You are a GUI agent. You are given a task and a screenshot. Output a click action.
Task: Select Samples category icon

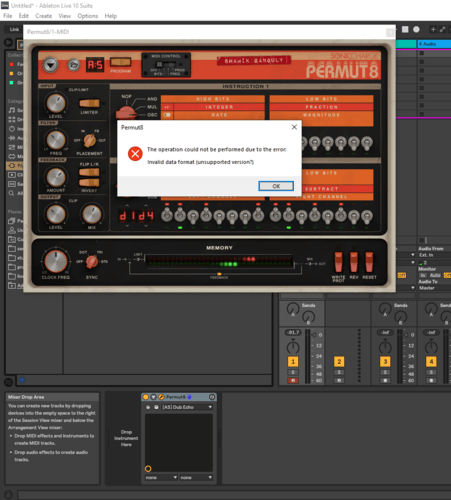(x=12, y=184)
